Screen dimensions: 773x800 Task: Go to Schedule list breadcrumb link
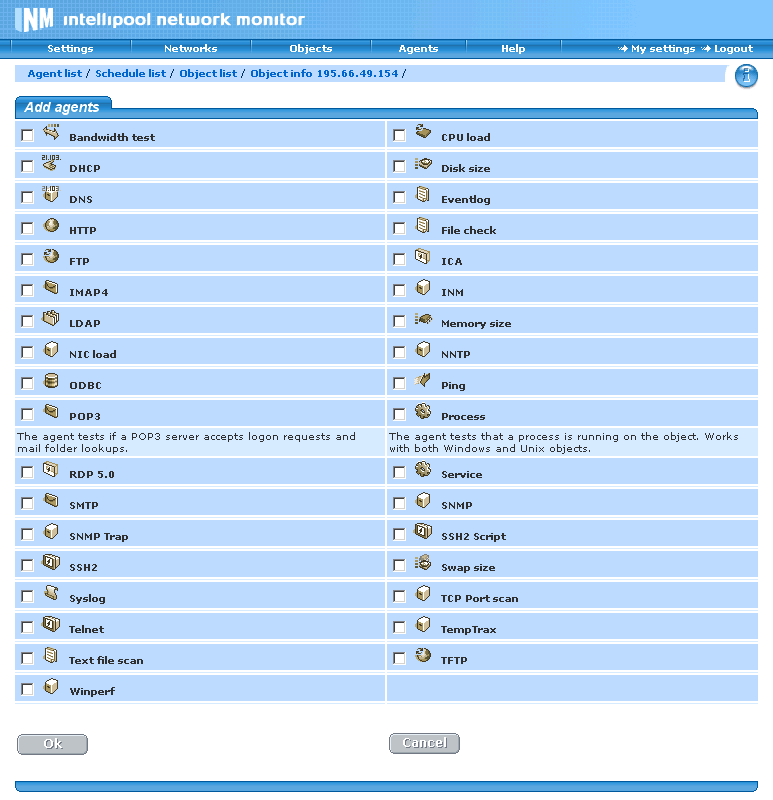(130, 74)
